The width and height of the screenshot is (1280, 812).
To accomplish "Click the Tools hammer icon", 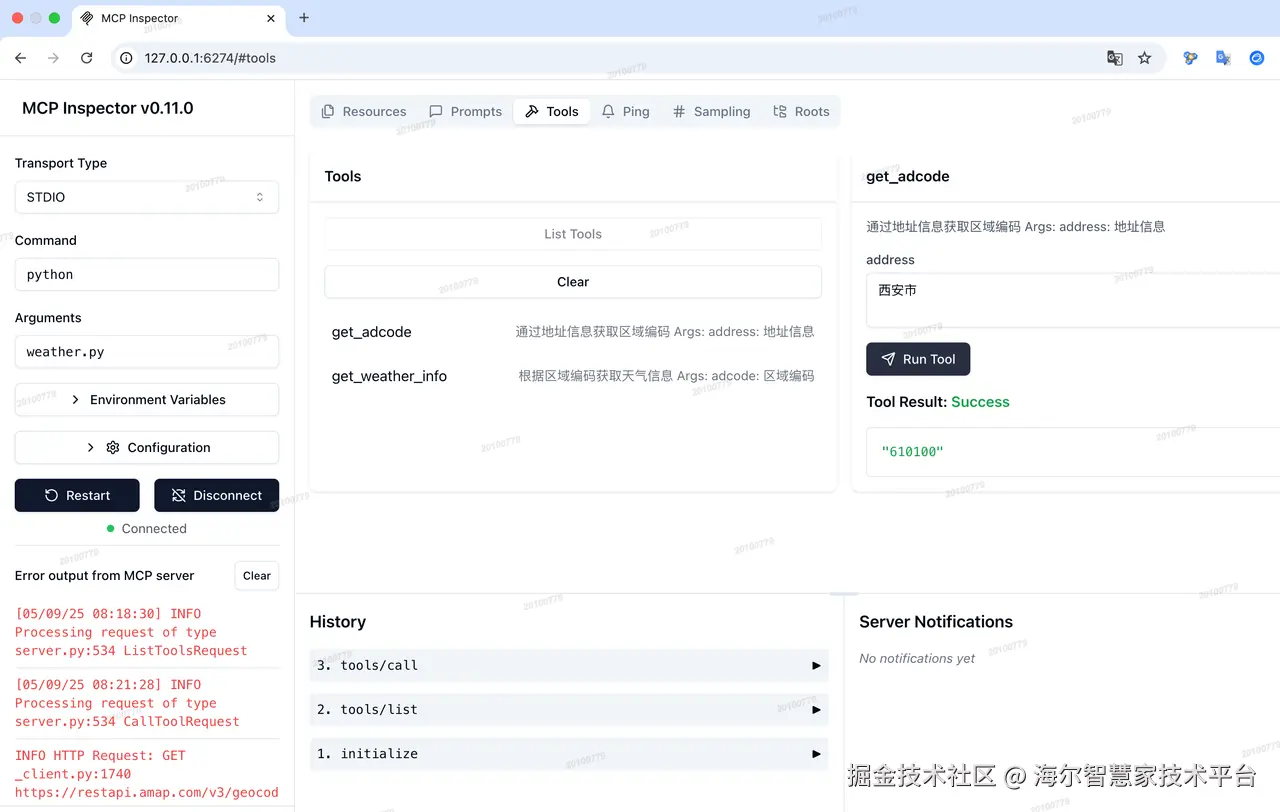I will click(532, 112).
